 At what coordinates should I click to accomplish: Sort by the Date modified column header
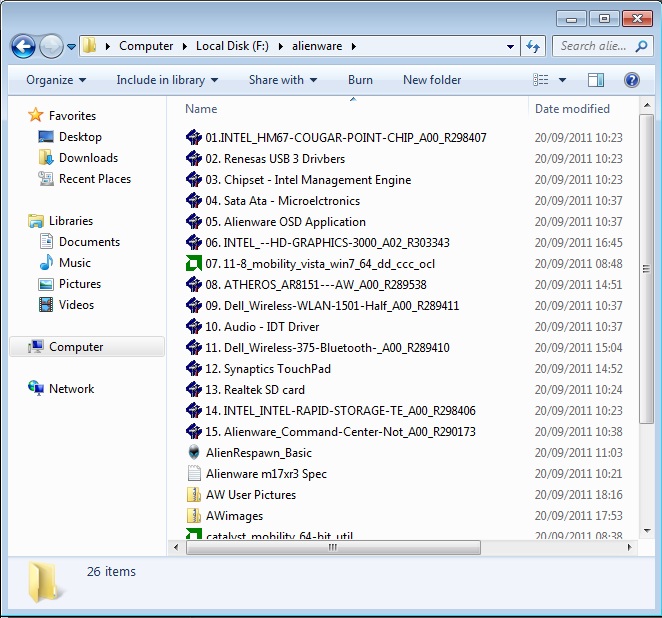point(572,109)
